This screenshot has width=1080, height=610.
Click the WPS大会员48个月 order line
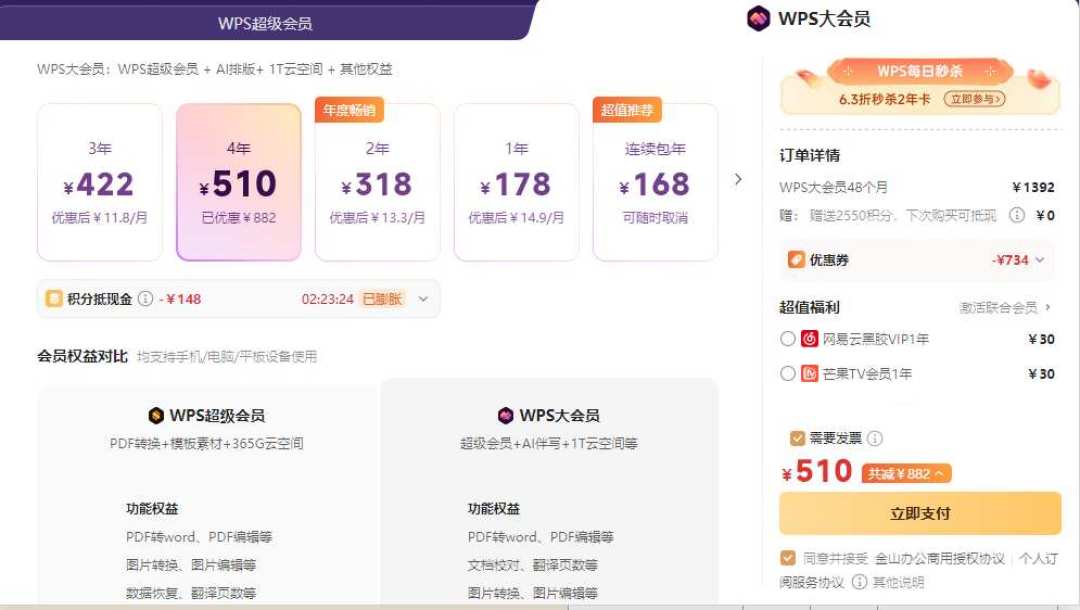916,187
